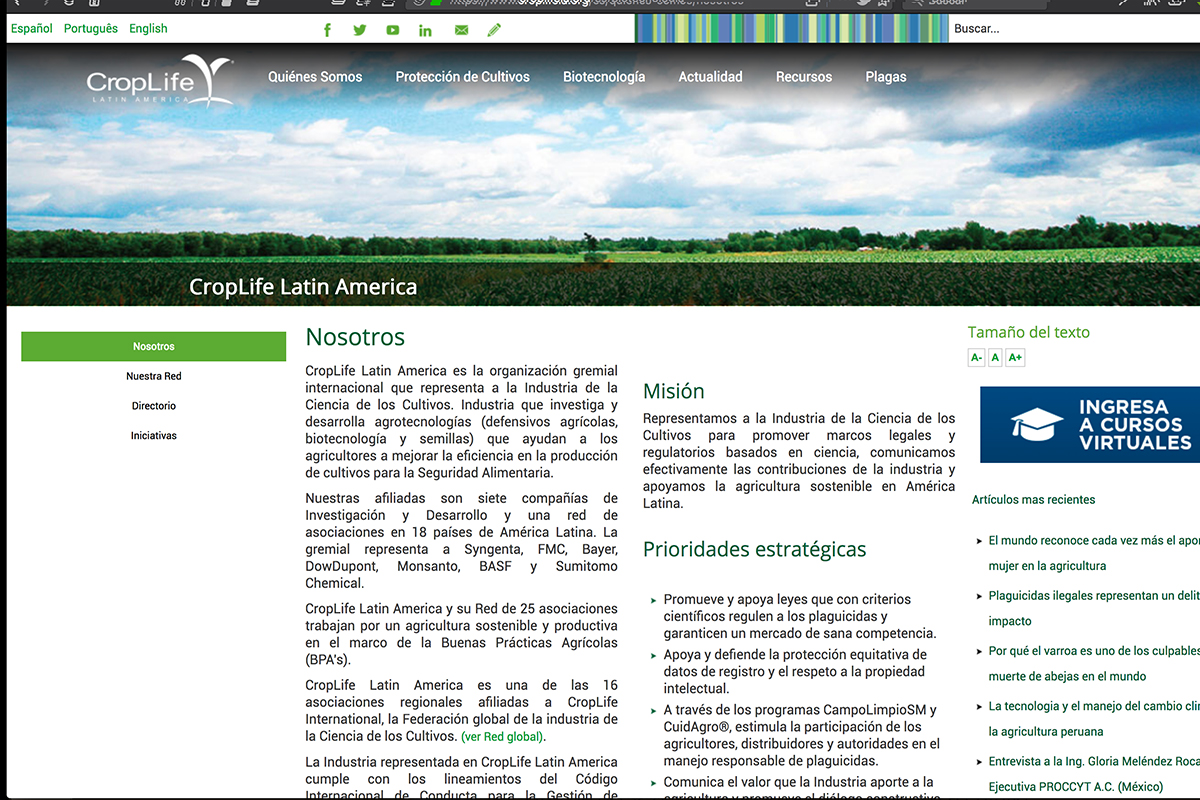Open the Biotecnología menu
The image size is (1200, 800).
coord(604,77)
